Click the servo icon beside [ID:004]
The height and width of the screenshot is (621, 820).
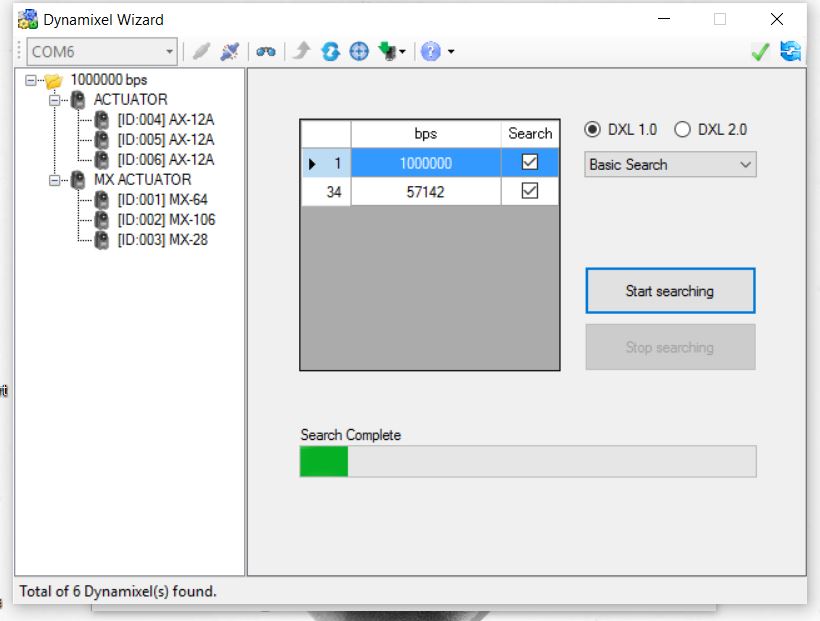tap(101, 120)
